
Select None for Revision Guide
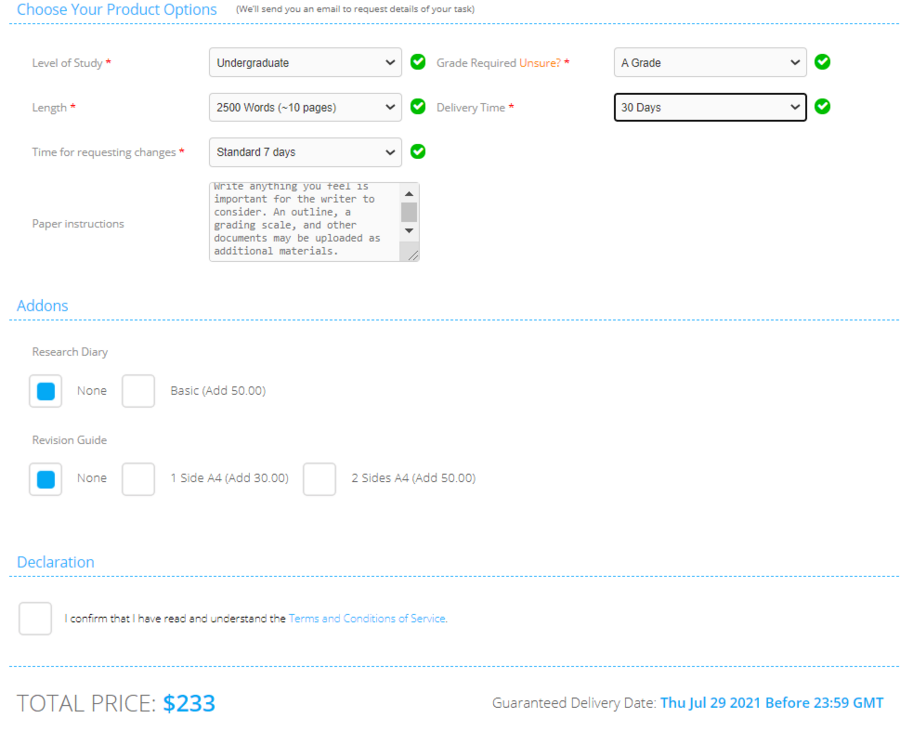(x=46, y=479)
